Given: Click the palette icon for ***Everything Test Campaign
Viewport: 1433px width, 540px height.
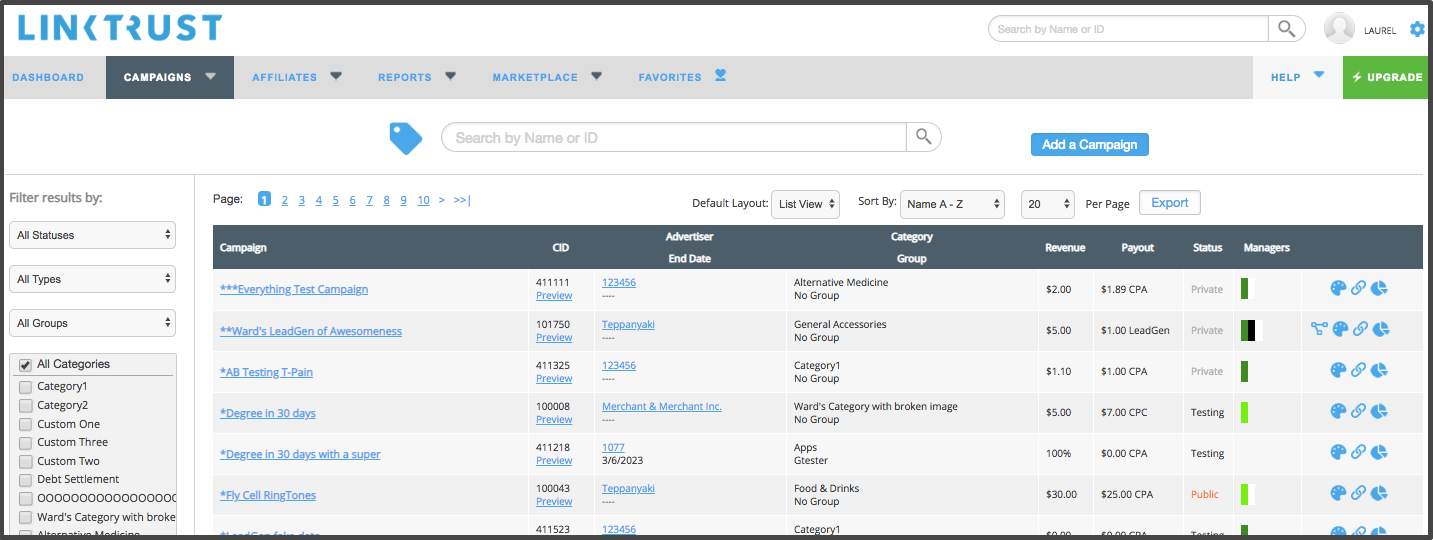Looking at the screenshot, I should pyautogui.click(x=1338, y=288).
